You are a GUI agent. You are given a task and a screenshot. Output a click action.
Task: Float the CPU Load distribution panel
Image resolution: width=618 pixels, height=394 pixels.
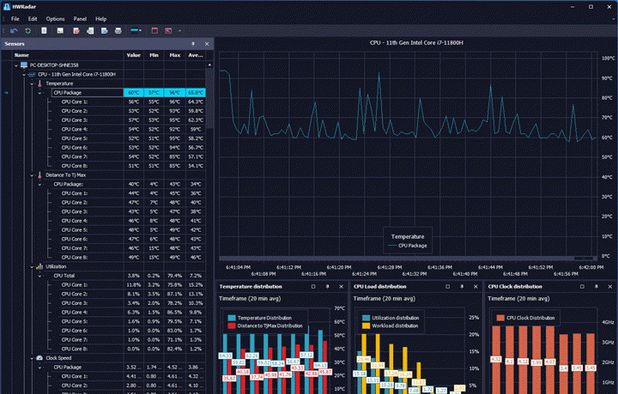pyautogui.click(x=448, y=286)
